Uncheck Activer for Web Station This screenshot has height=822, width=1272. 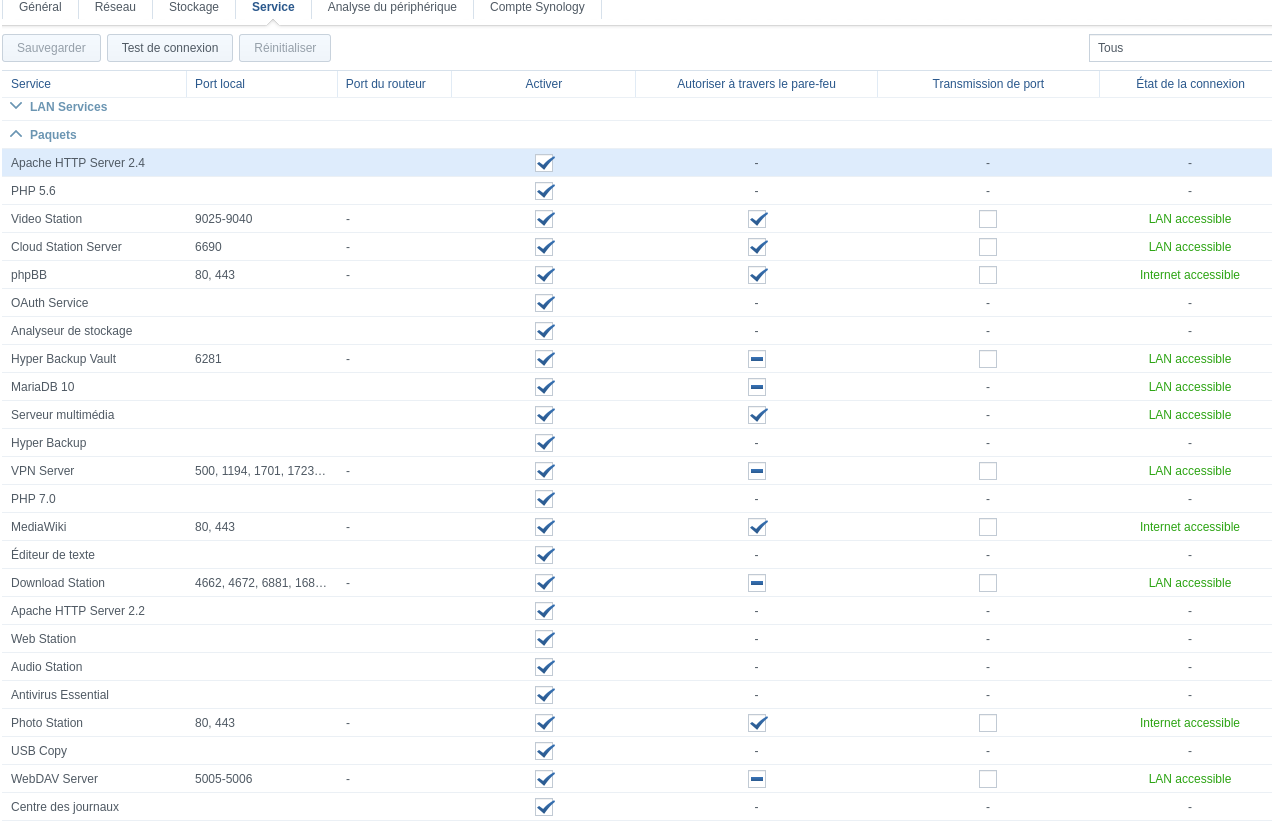point(544,639)
